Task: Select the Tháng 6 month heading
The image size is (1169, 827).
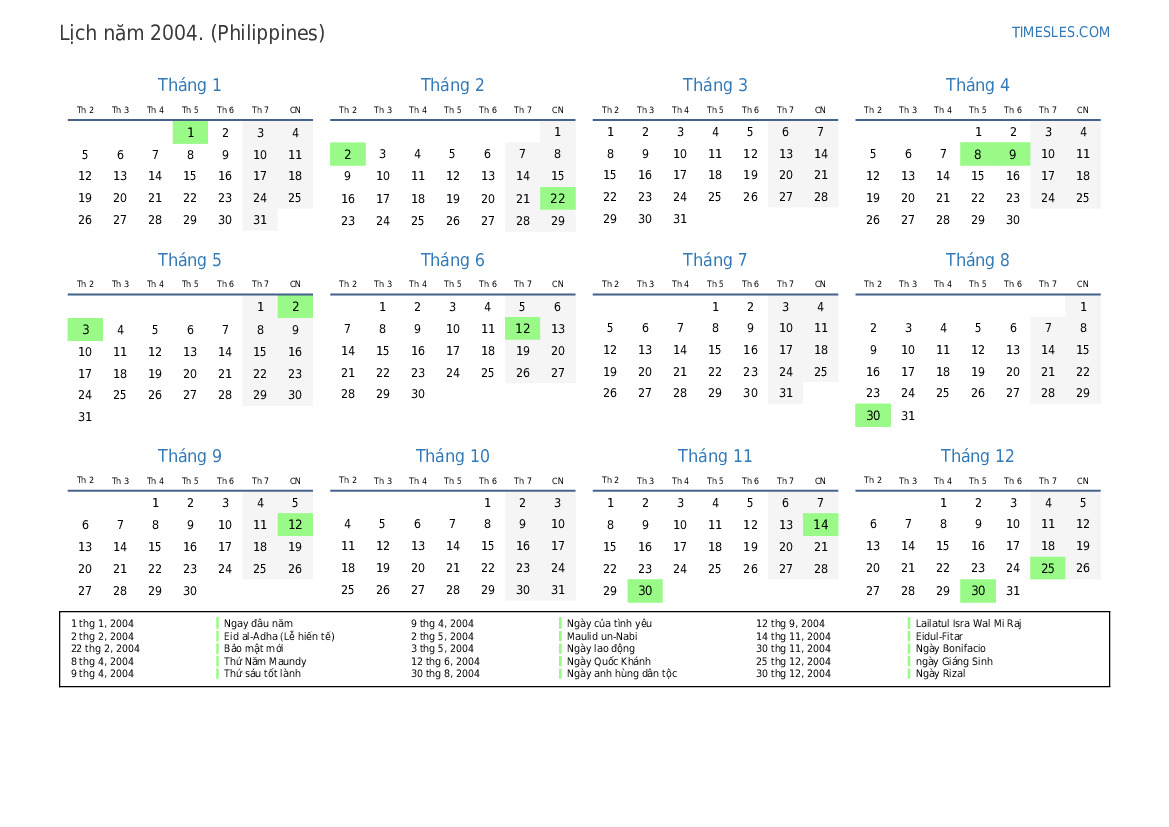Action: tap(452, 260)
